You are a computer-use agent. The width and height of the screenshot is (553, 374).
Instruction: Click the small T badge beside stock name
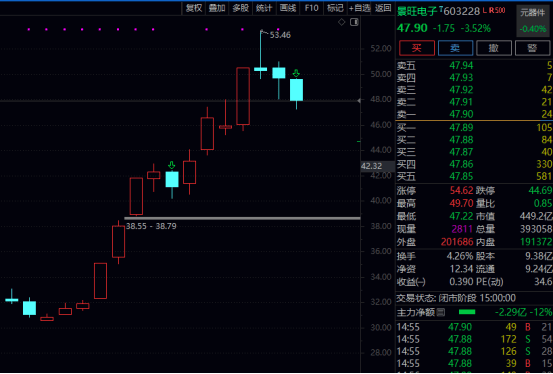(441, 8)
